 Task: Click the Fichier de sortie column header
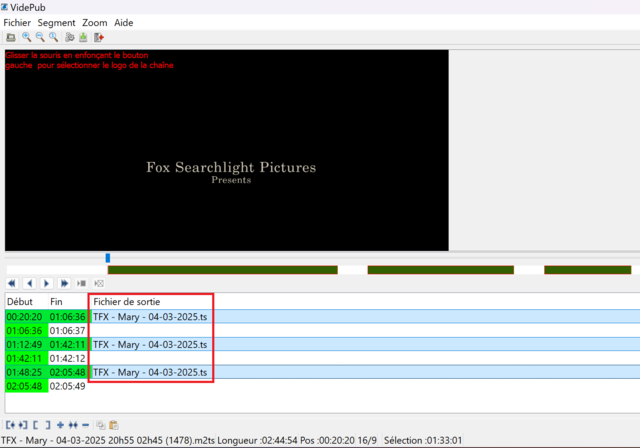tap(127, 302)
